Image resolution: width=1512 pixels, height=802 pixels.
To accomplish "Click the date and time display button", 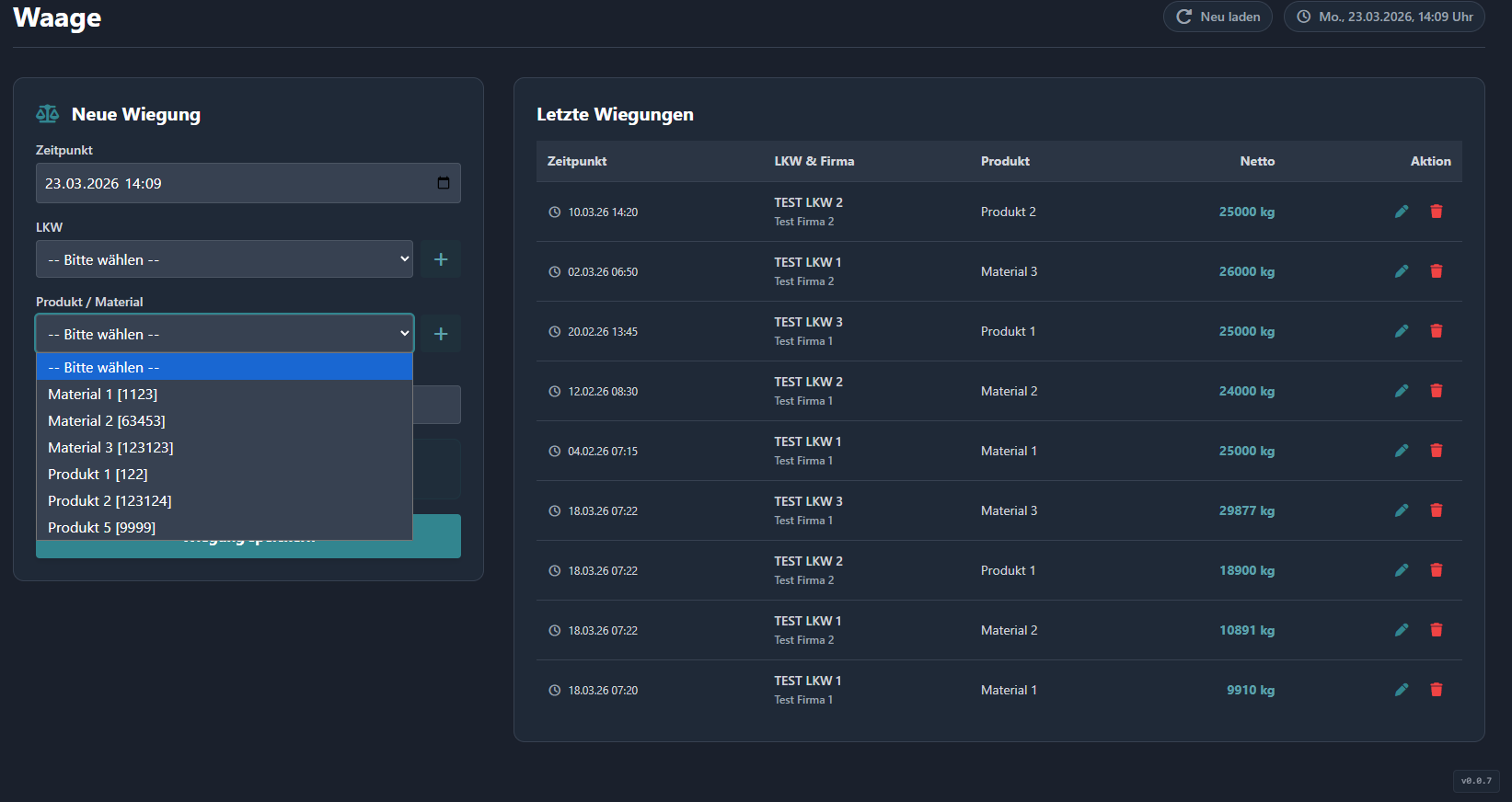I will coord(1384,17).
